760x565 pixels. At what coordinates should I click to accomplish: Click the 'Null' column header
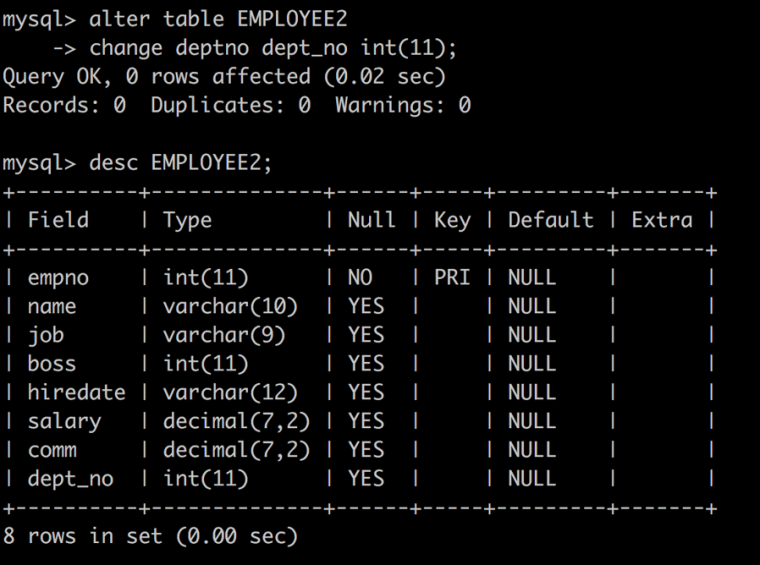(x=372, y=220)
